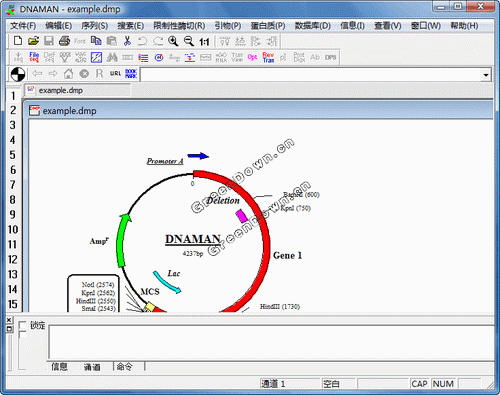The height and width of the screenshot is (395, 500).
Task: Click the New document icon
Action: point(18,41)
